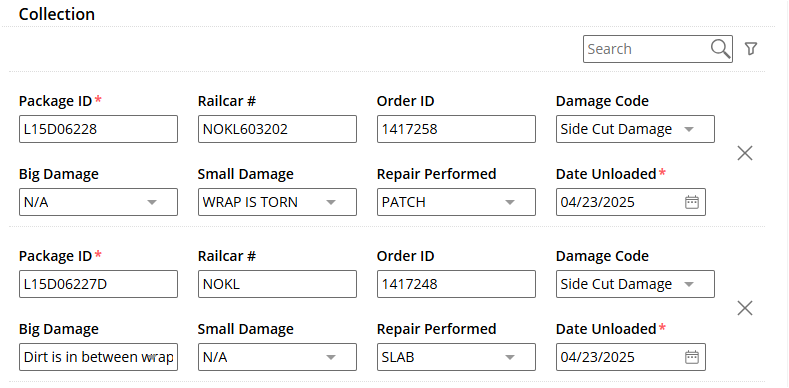
Task: Click the magnifying glass search icon
Action: pyautogui.click(x=721, y=49)
